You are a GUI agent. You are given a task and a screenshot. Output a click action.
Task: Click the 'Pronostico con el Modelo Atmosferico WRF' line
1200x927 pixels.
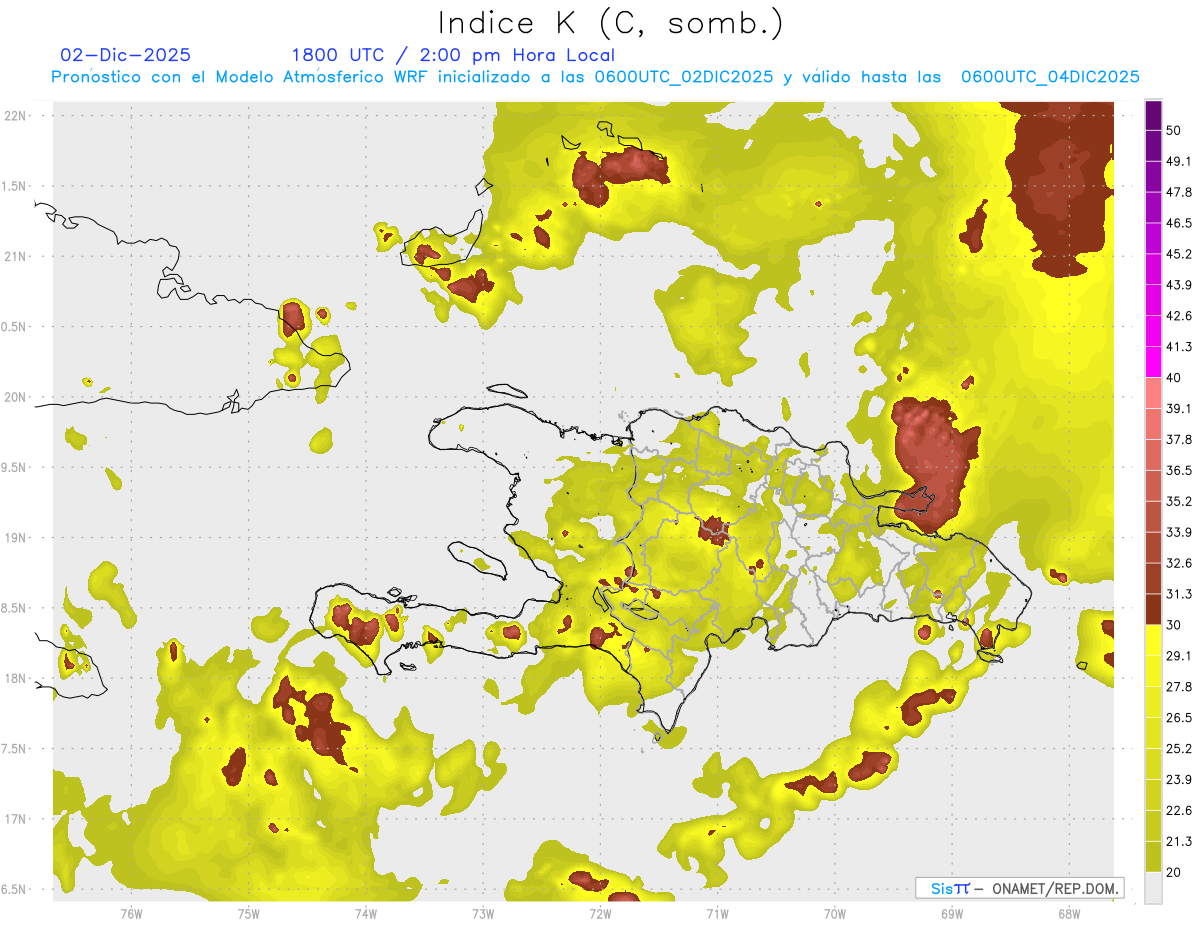[x=595, y=77]
